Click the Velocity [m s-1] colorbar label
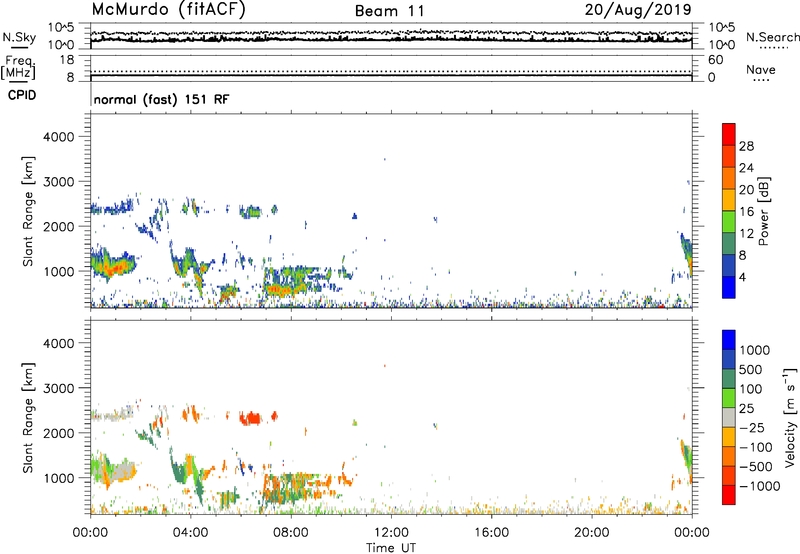Screen dimensions: 800x554 click(x=790, y=418)
